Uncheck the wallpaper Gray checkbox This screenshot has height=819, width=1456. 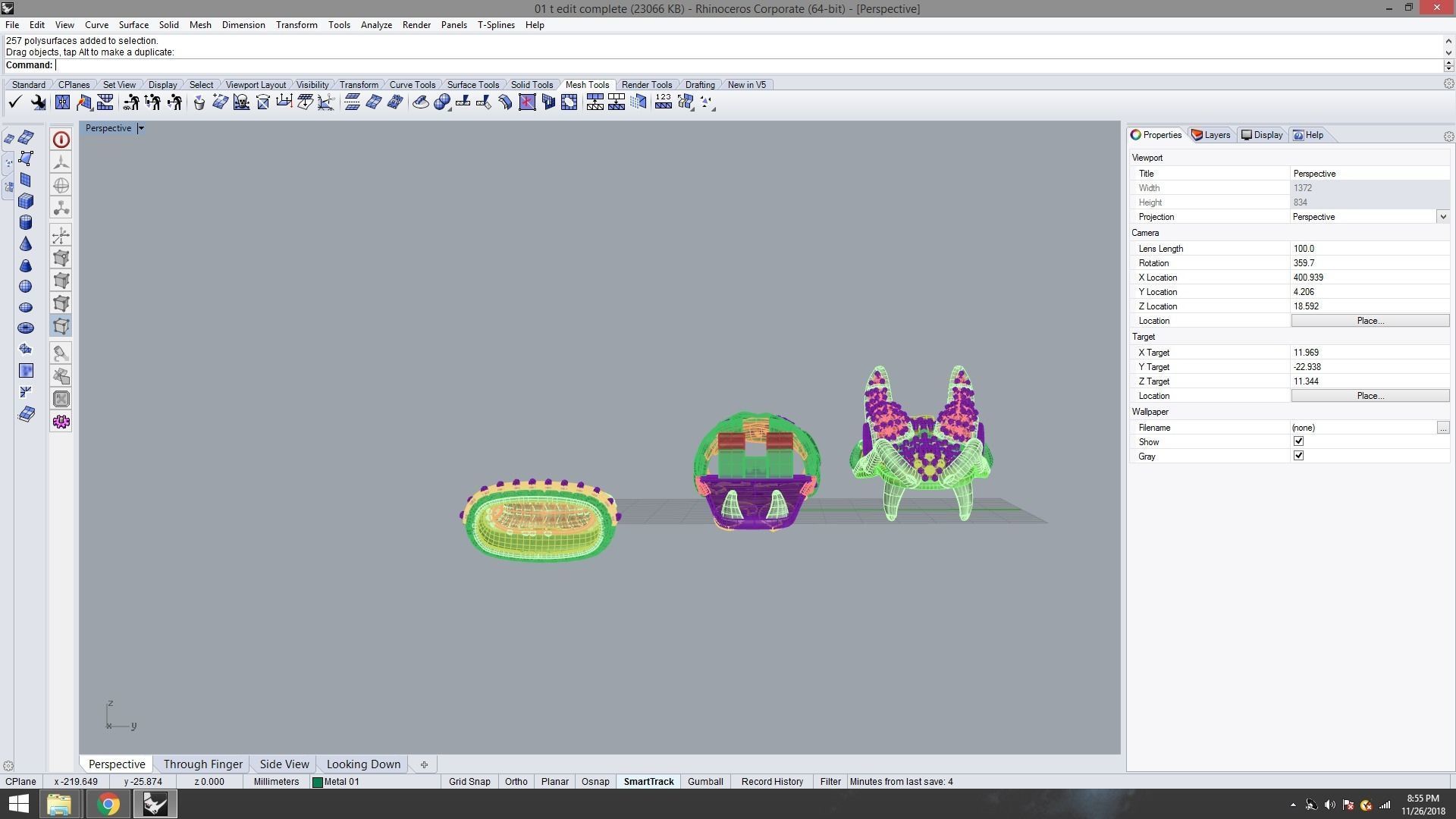coord(1298,456)
